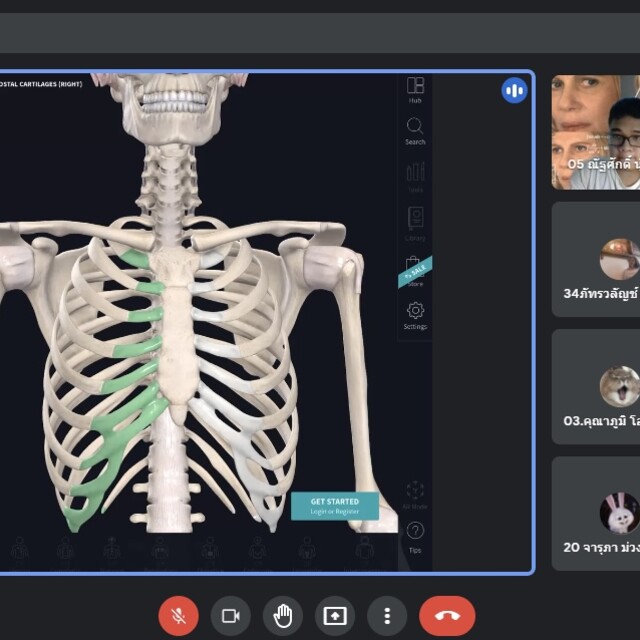Open Settings gear in anatomy sidebar
Screen dimensions: 640x640
click(415, 315)
